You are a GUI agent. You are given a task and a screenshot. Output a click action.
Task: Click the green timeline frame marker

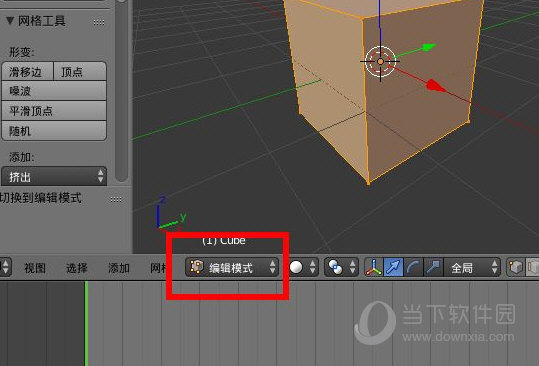point(86,323)
